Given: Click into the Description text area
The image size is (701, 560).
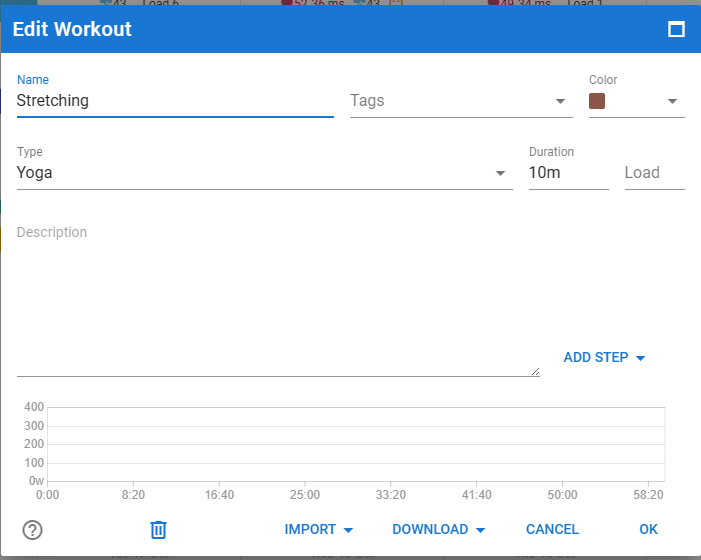Looking at the screenshot, I should coord(278,297).
